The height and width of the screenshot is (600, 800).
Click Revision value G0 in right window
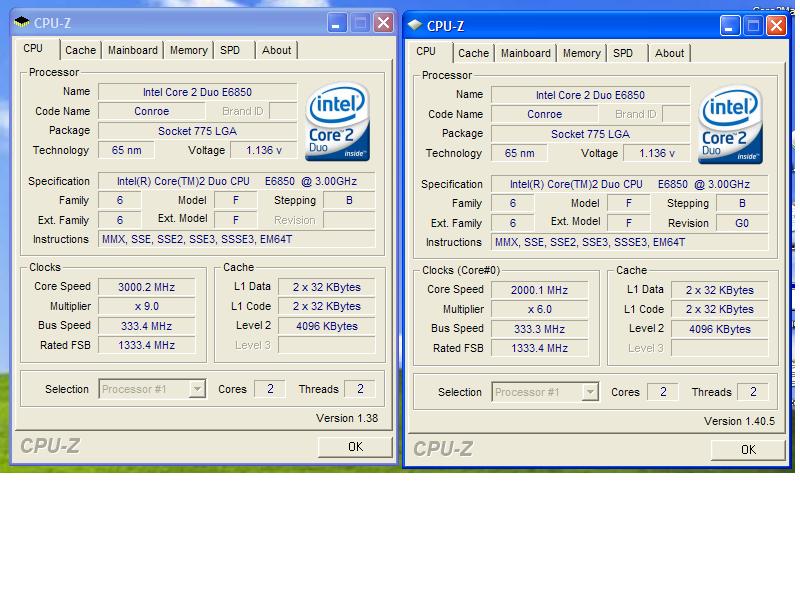(x=742, y=223)
